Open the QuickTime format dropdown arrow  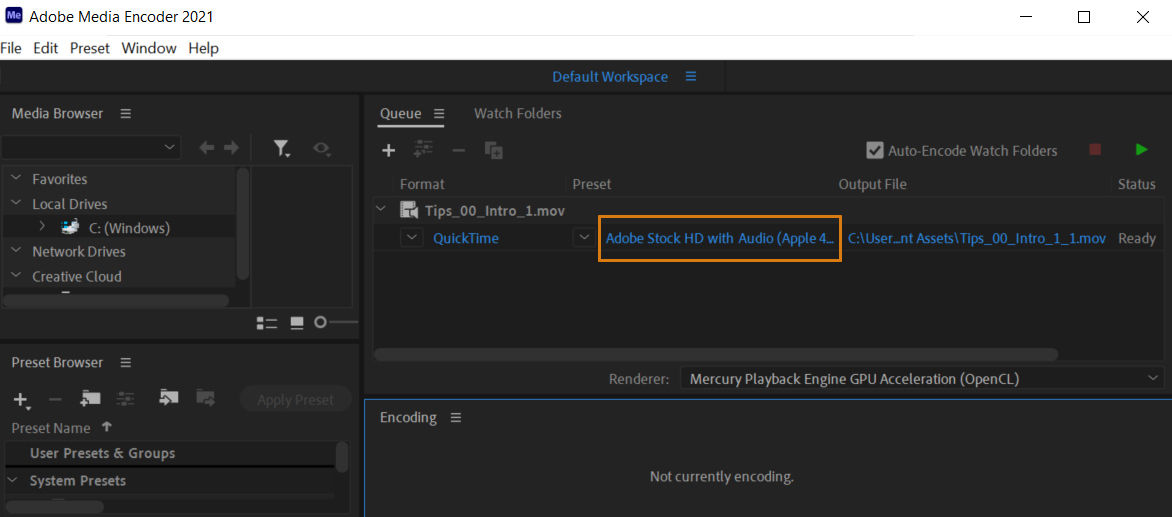coord(412,238)
